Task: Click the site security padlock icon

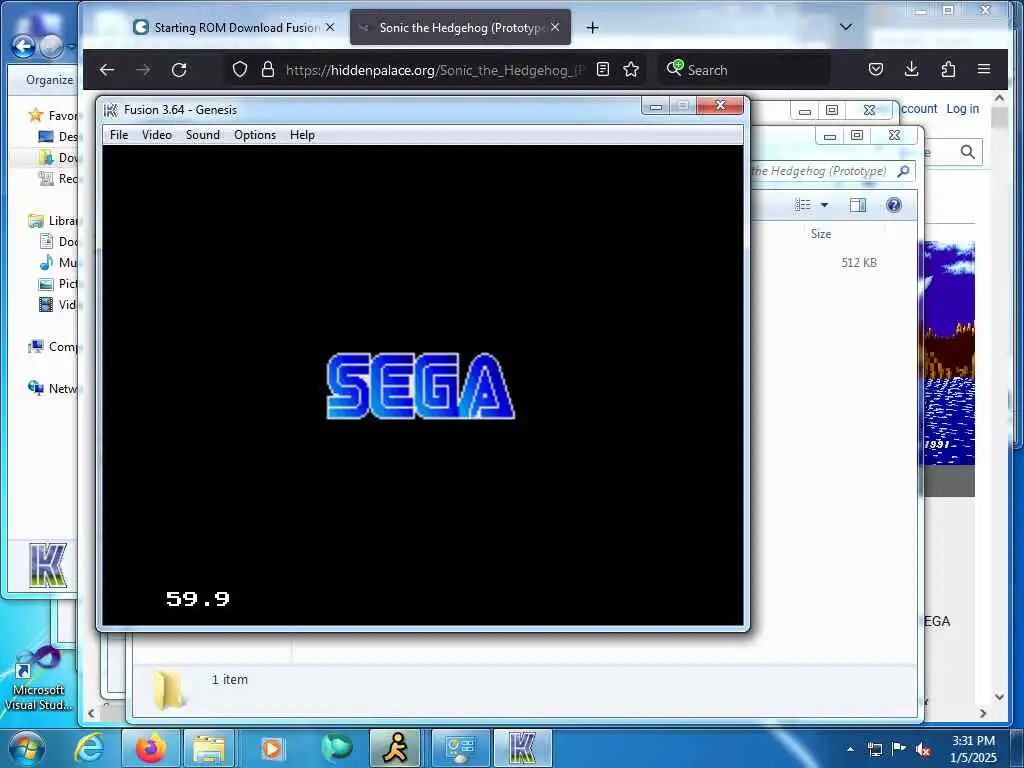Action: point(268,69)
